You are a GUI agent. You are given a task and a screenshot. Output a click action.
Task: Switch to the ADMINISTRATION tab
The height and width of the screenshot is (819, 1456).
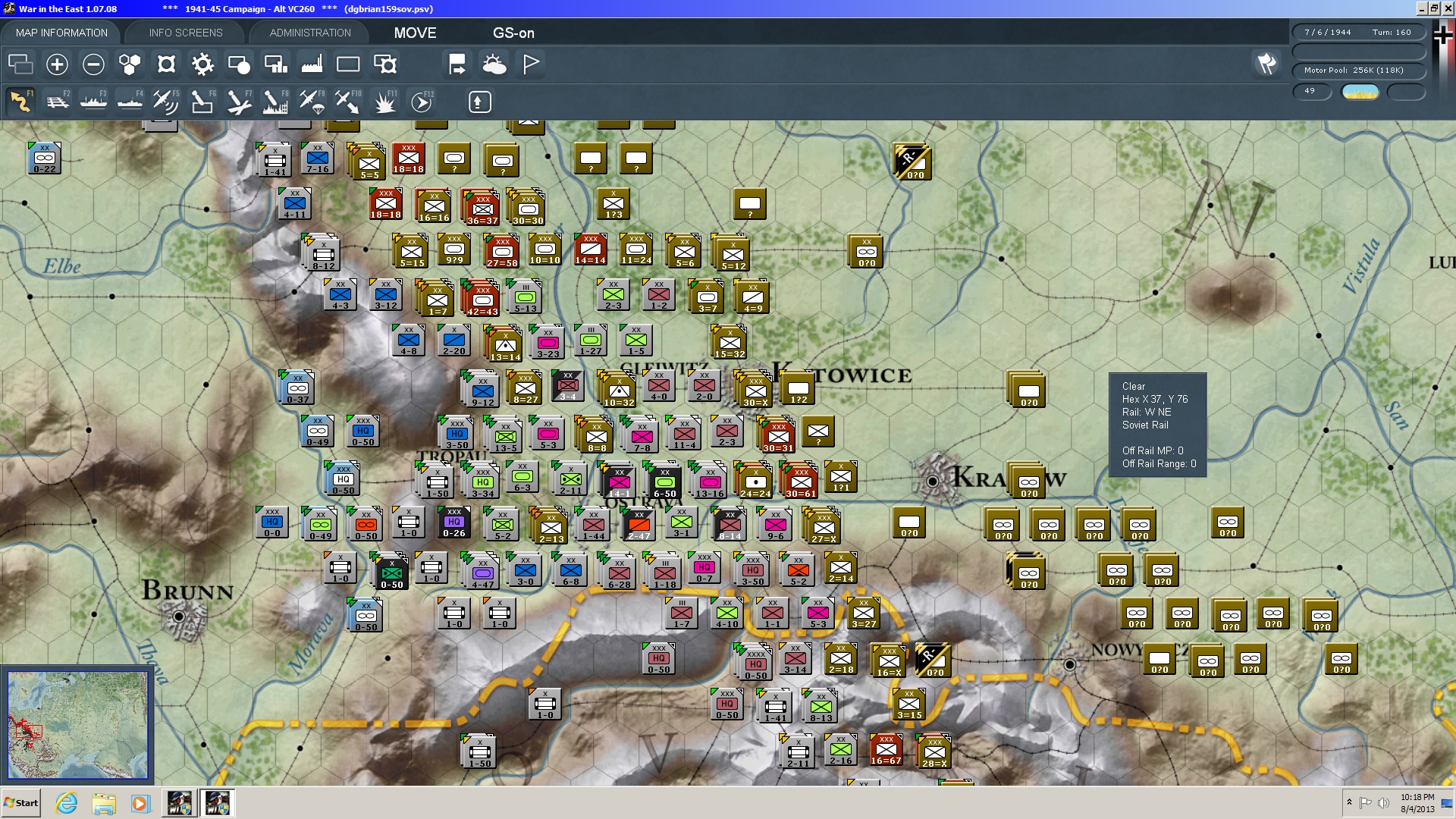310,33
